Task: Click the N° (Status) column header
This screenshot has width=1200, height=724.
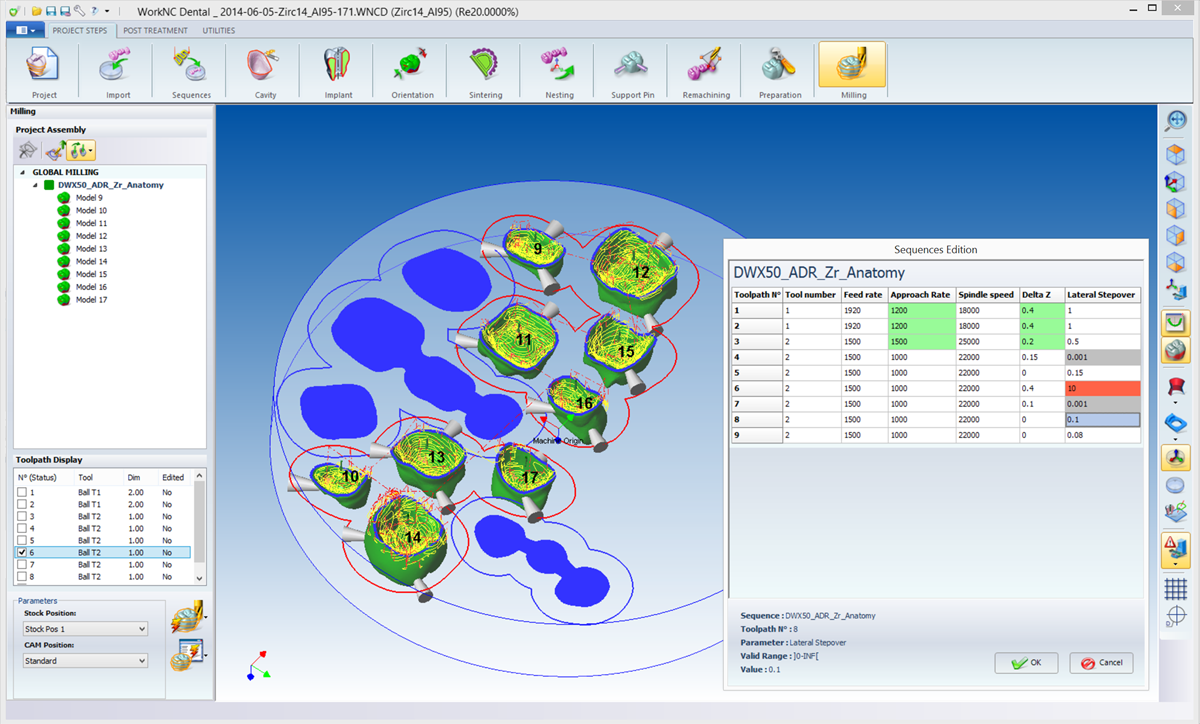Action: (x=45, y=478)
